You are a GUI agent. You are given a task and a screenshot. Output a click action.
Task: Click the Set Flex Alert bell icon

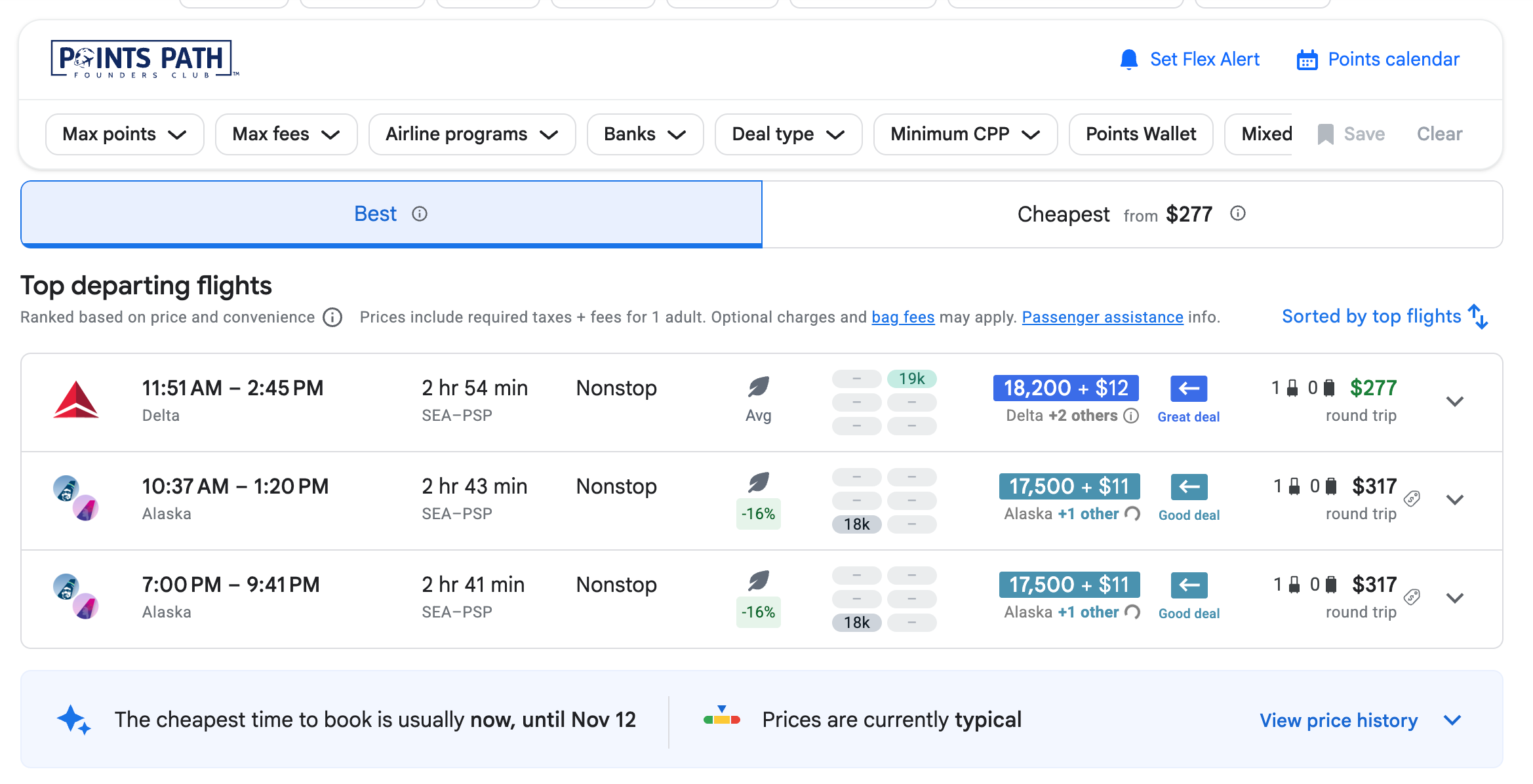[1128, 60]
